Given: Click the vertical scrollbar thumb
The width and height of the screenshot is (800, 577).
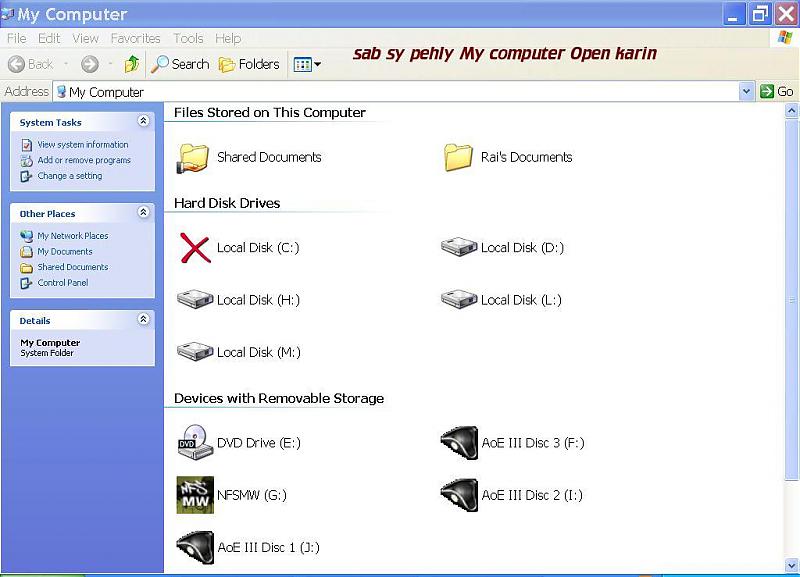Looking at the screenshot, I should click(x=791, y=299).
